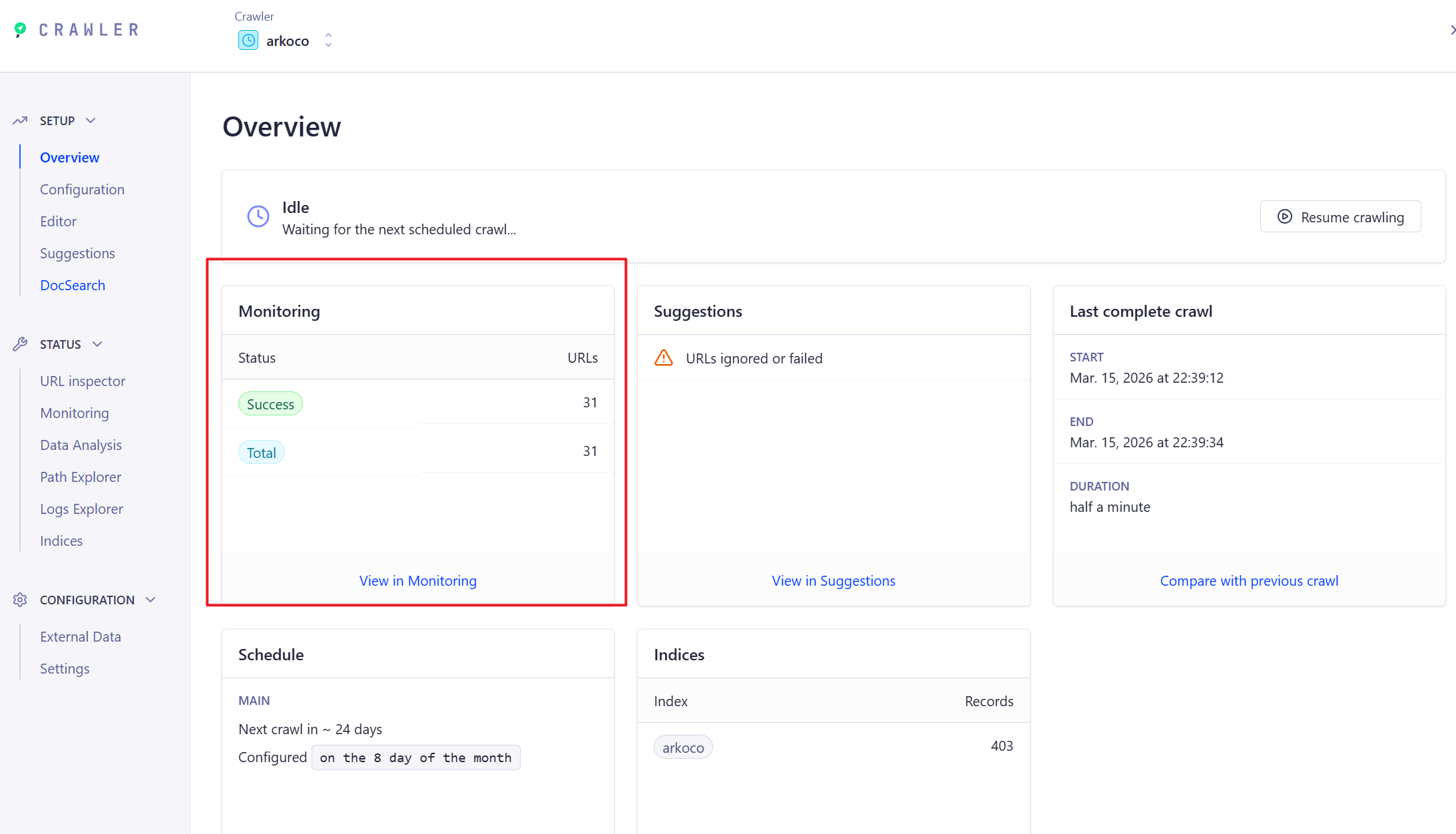Click the Total status badge
Image resolution: width=1456 pixels, height=834 pixels.
pyautogui.click(x=261, y=453)
